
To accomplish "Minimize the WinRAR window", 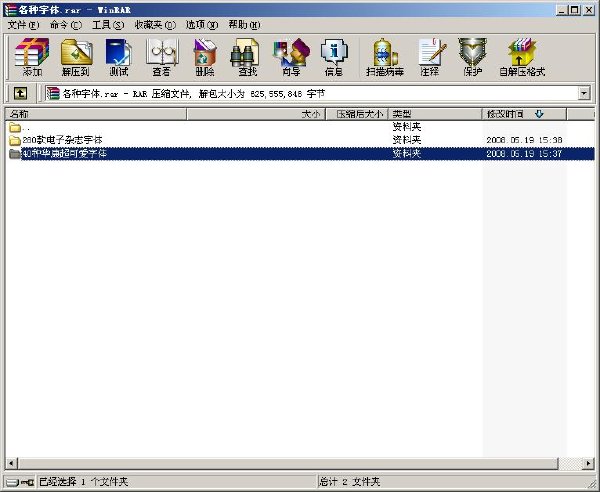I will tap(562, 10).
